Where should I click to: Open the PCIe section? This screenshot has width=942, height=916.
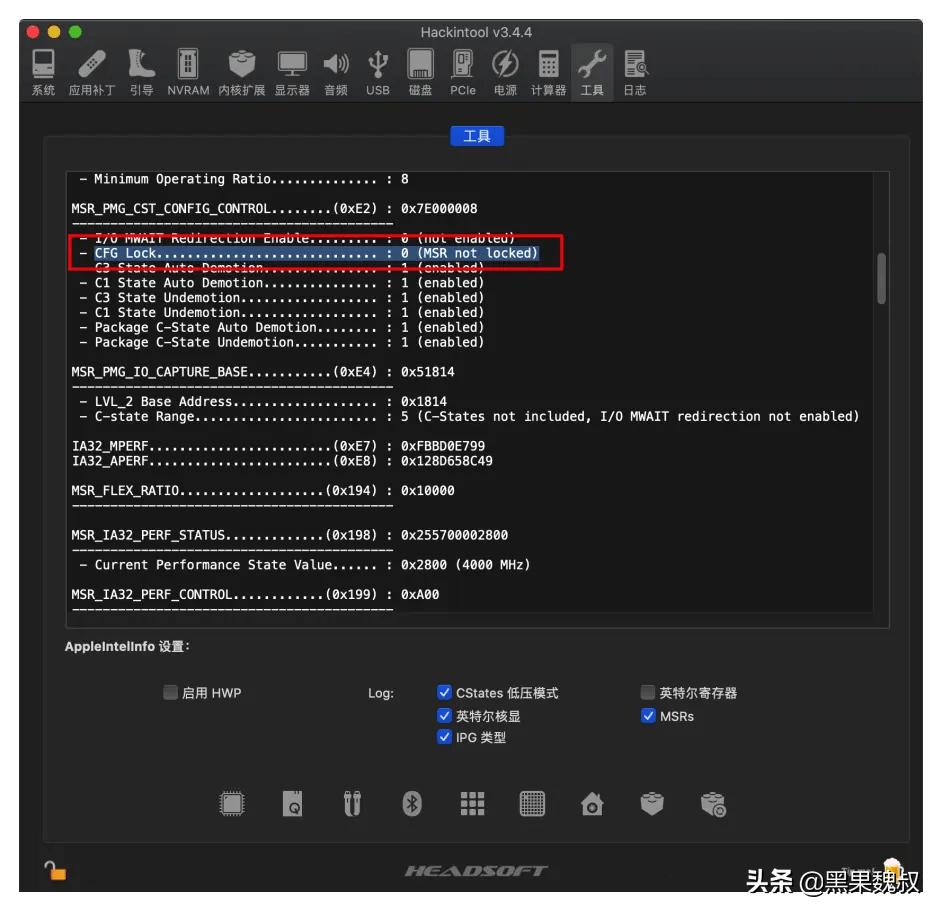click(463, 73)
